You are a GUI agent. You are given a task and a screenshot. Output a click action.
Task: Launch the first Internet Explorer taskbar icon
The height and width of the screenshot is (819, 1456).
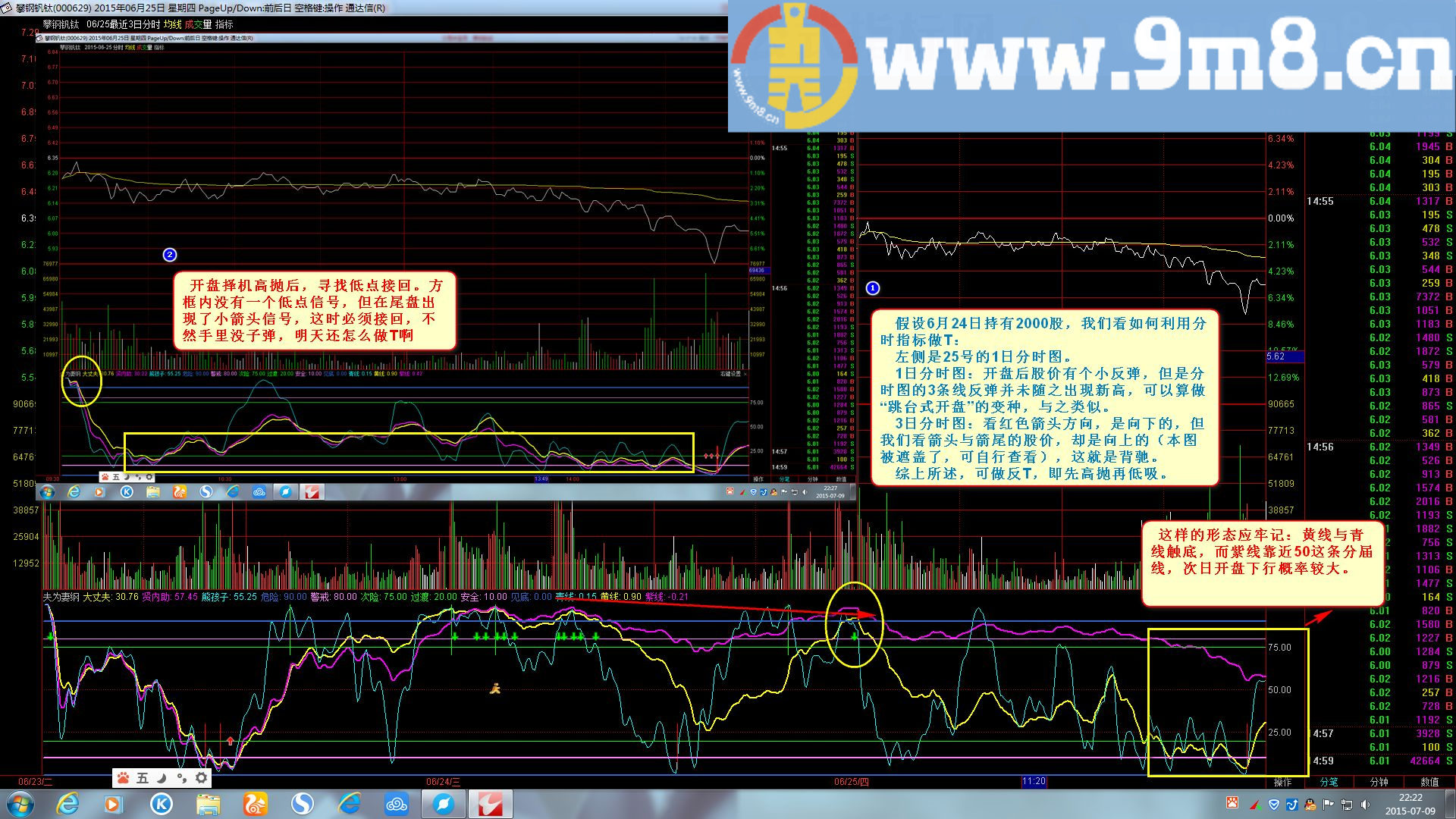click(68, 804)
